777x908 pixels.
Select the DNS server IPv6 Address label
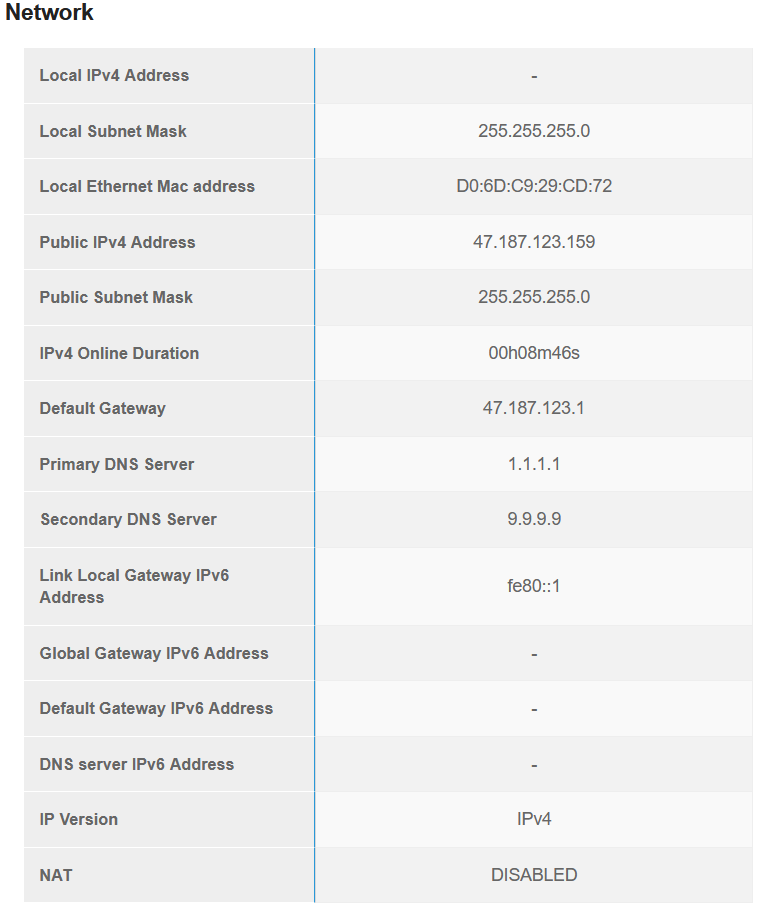coord(137,764)
